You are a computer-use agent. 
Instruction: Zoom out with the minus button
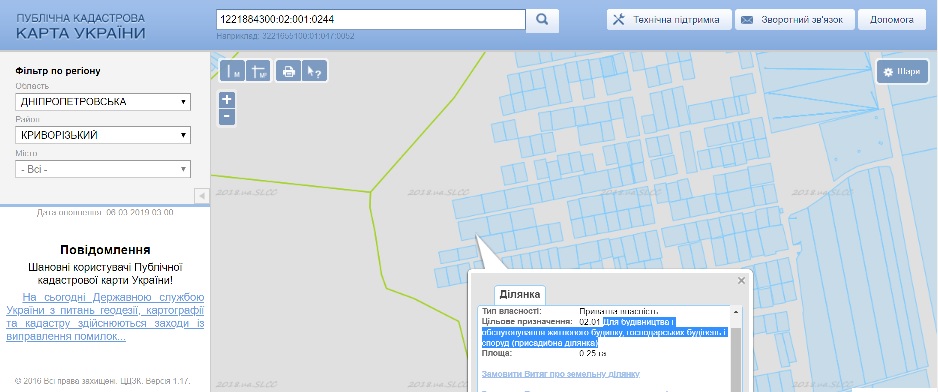coord(227,117)
